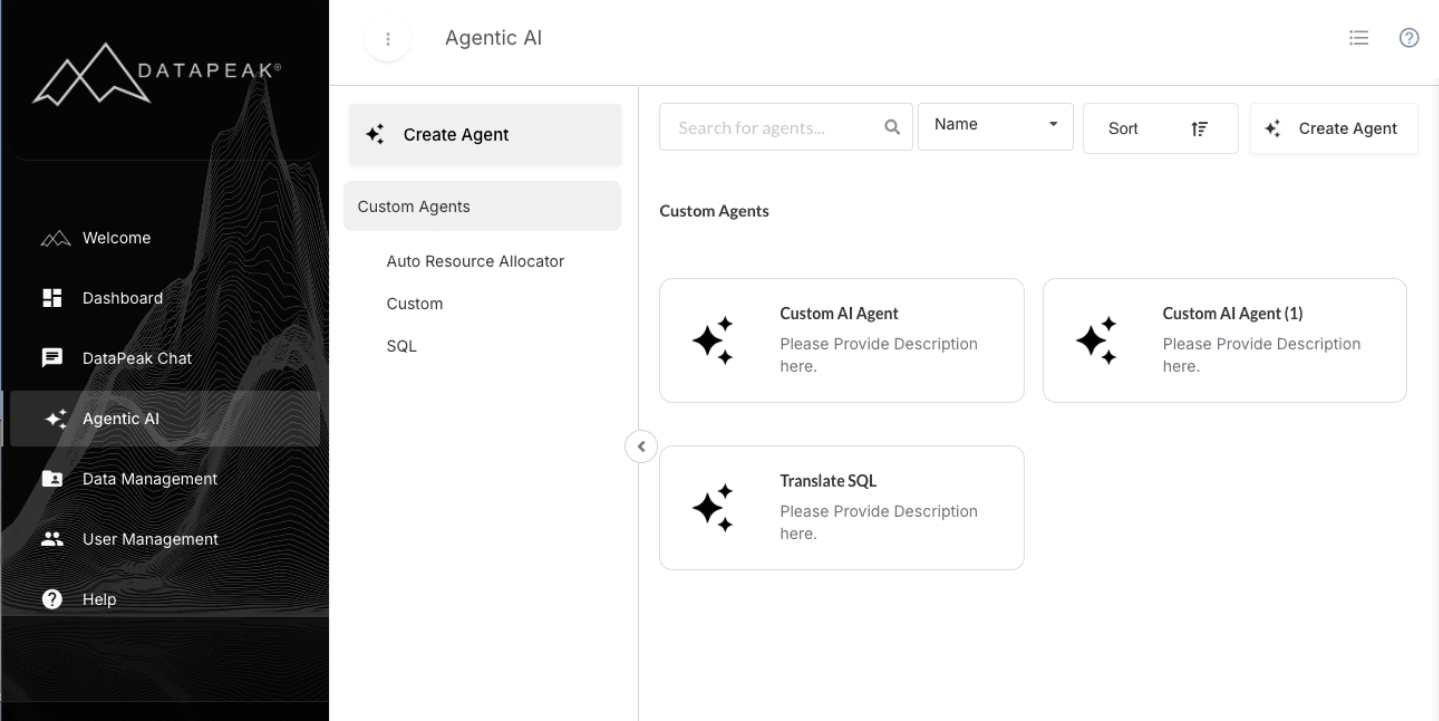The image size is (1439, 721).
Task: Click the help icon at top right
Action: pyautogui.click(x=1409, y=37)
